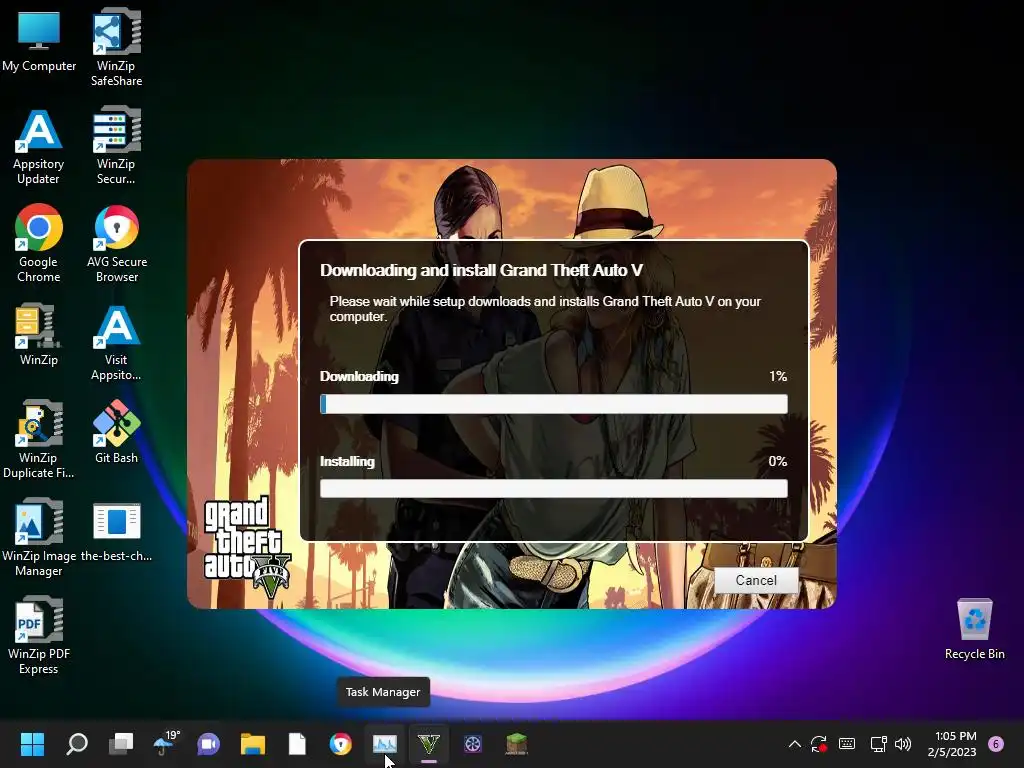Click the 0% install percentage
The width and height of the screenshot is (1024, 768).
click(x=777, y=461)
